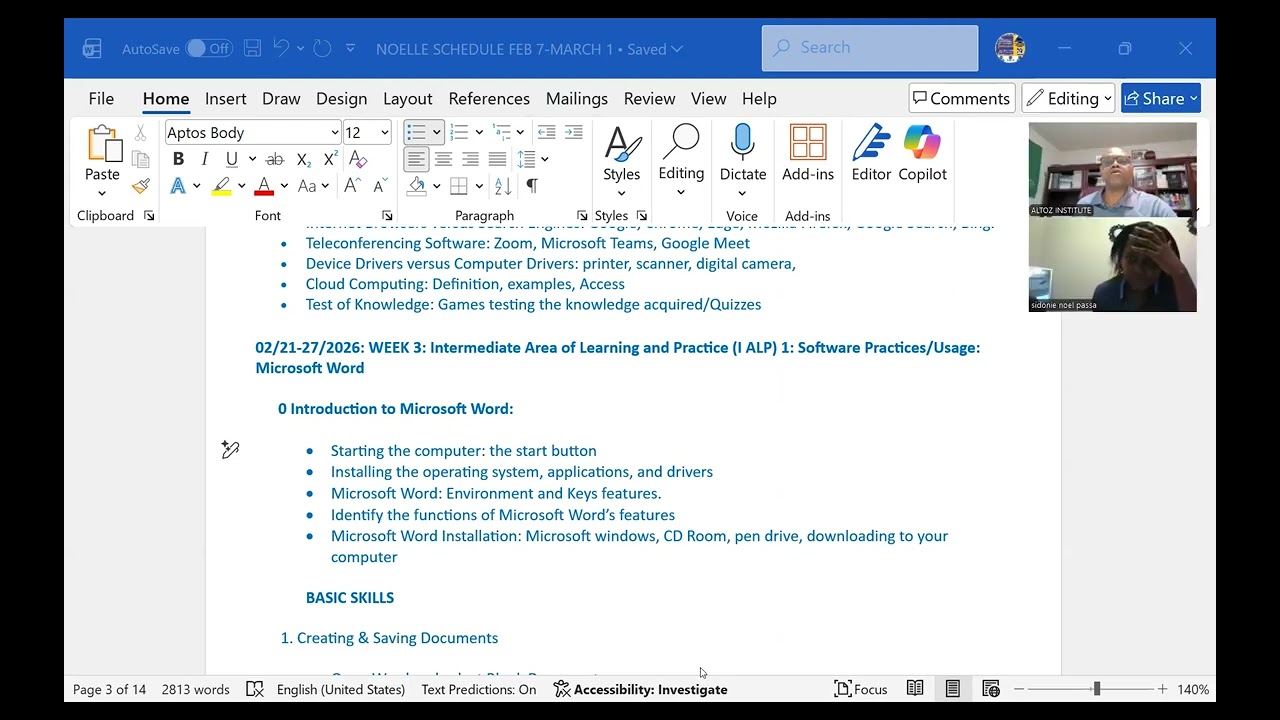Switch to the Layout tab
This screenshot has height=720, width=1280.
click(408, 98)
